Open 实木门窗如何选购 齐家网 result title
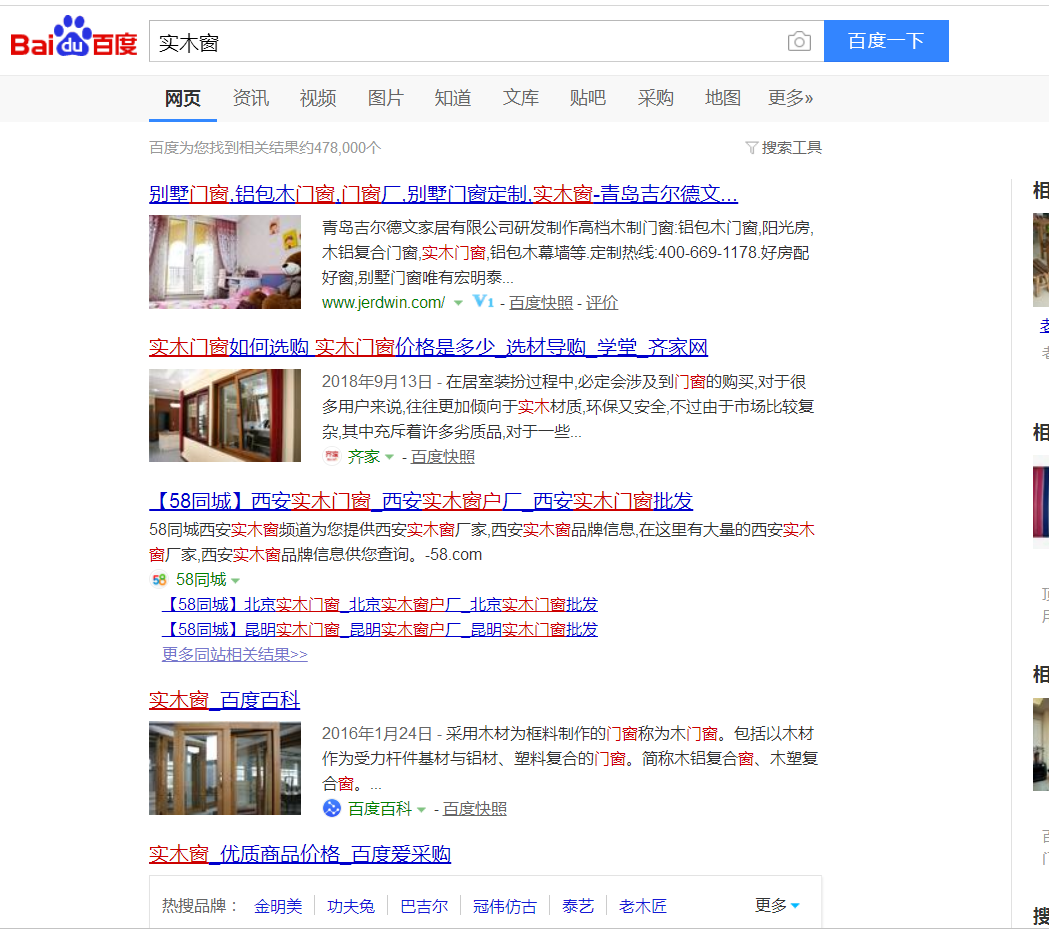The width and height of the screenshot is (1049, 933). [x=428, y=348]
